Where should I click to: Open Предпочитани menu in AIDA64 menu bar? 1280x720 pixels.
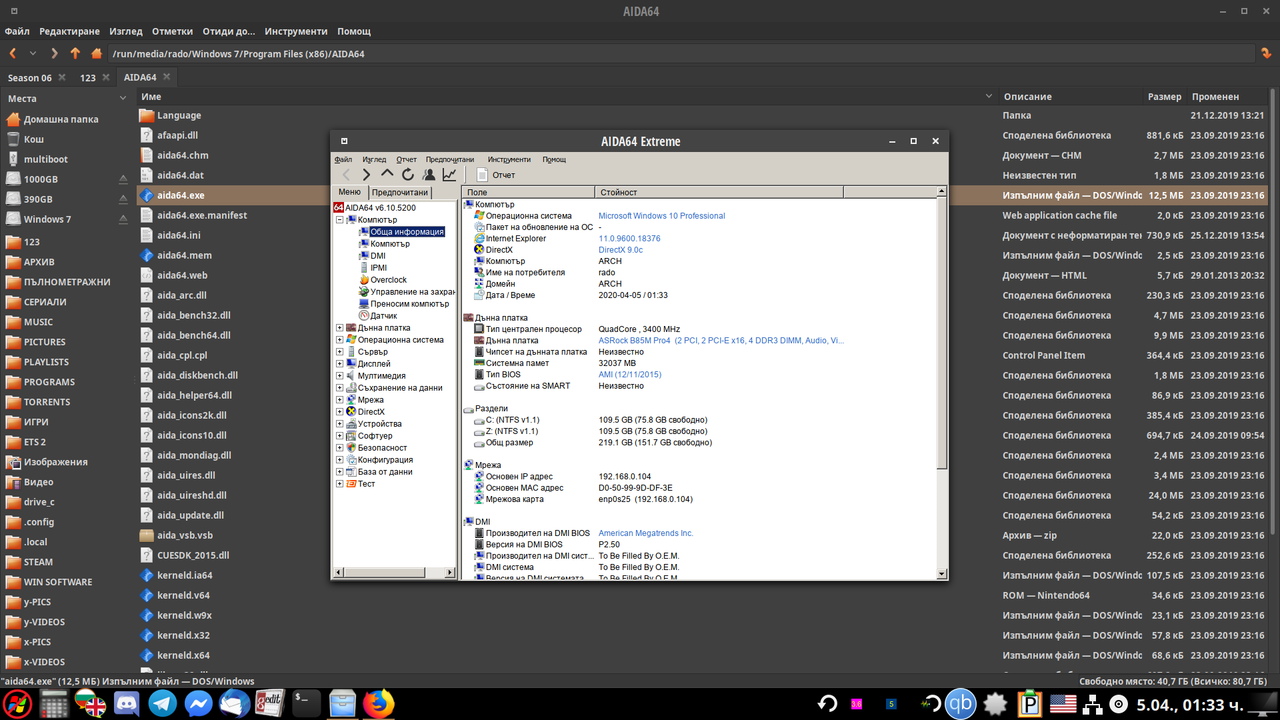coord(449,159)
